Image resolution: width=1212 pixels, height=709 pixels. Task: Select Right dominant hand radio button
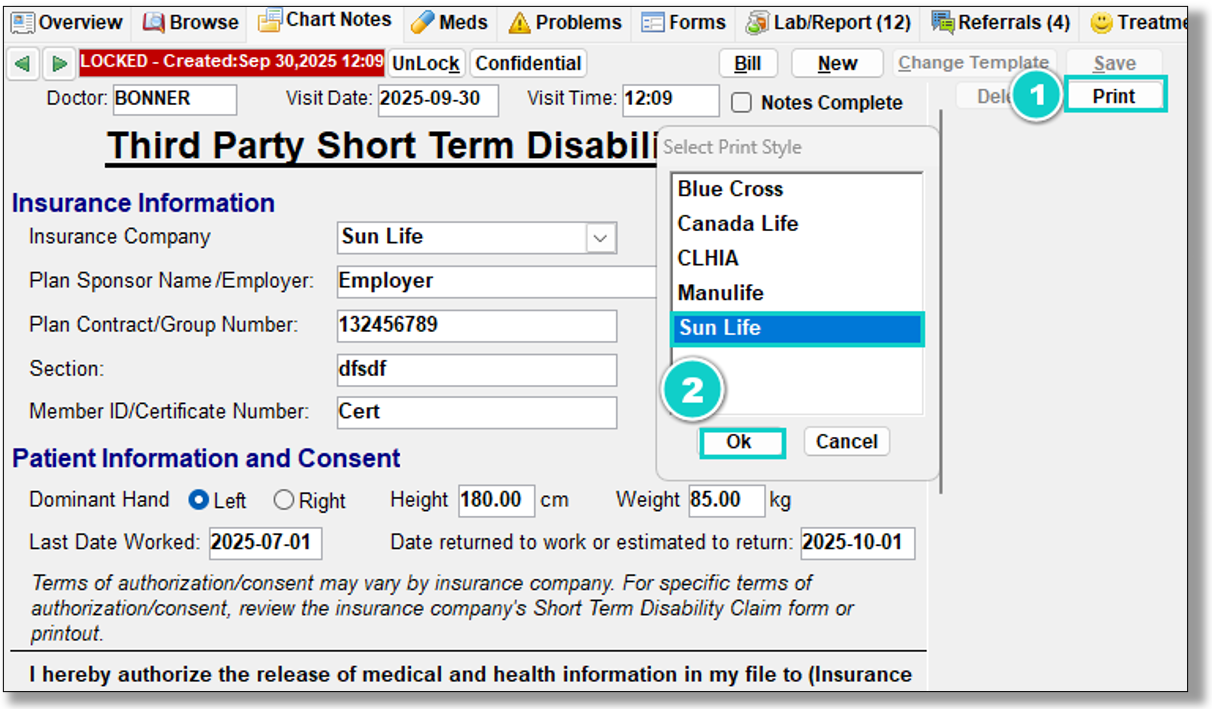284,500
